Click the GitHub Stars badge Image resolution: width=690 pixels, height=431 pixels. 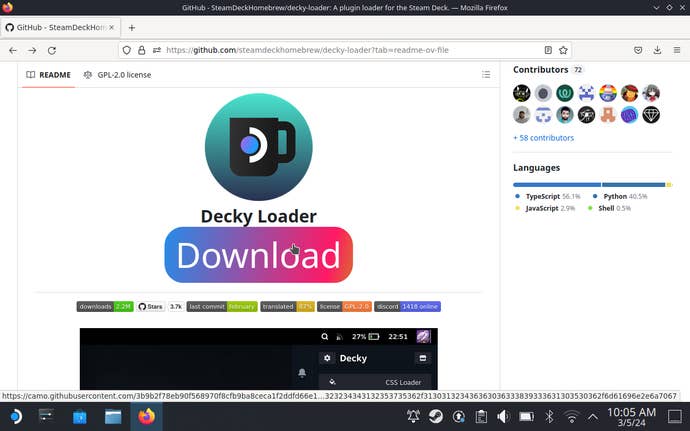(x=150, y=306)
